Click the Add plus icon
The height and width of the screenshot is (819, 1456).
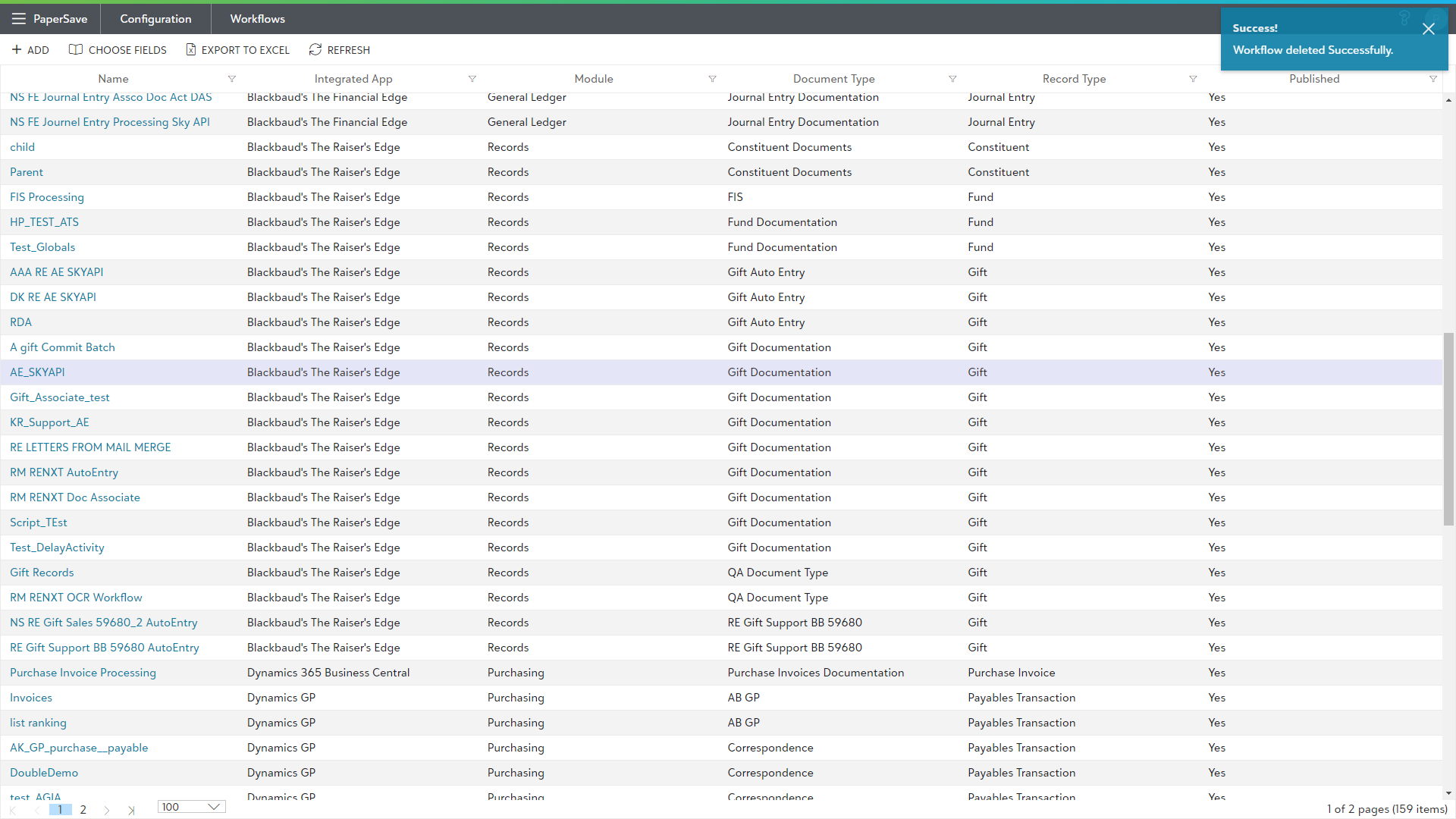[x=17, y=50]
